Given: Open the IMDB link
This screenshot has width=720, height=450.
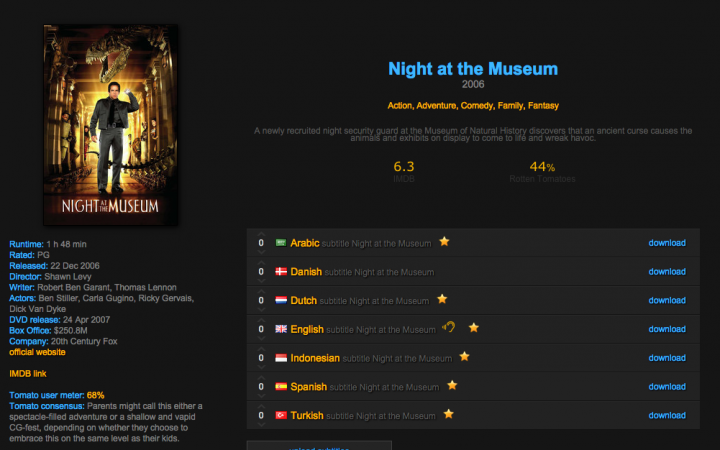Looking at the screenshot, I should pos(28,374).
